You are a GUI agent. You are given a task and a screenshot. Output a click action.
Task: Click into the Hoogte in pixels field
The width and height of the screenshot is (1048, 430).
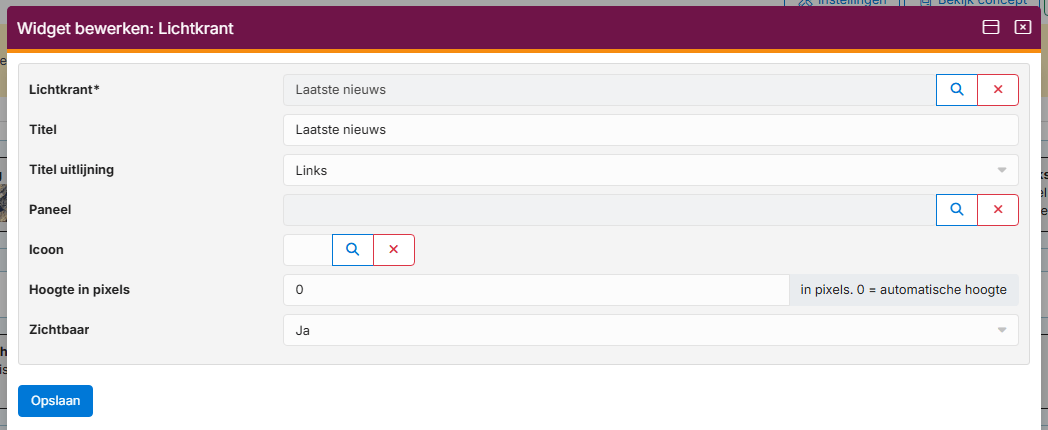click(536, 290)
